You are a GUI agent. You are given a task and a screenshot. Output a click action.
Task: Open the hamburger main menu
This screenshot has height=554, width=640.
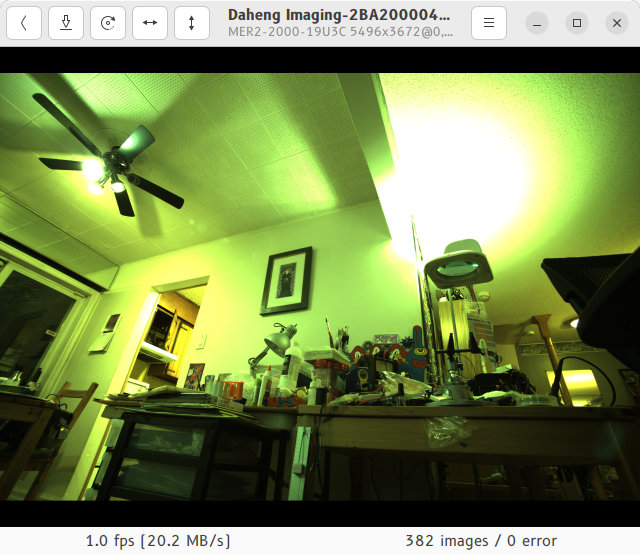tap(488, 23)
